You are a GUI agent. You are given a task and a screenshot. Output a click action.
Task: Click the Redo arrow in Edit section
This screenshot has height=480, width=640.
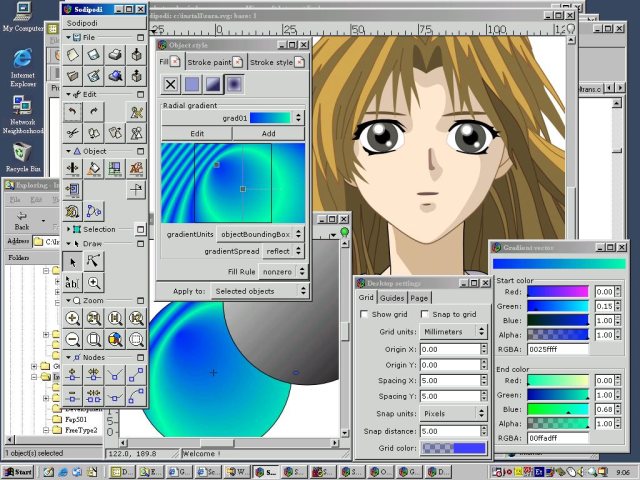[x=94, y=112]
